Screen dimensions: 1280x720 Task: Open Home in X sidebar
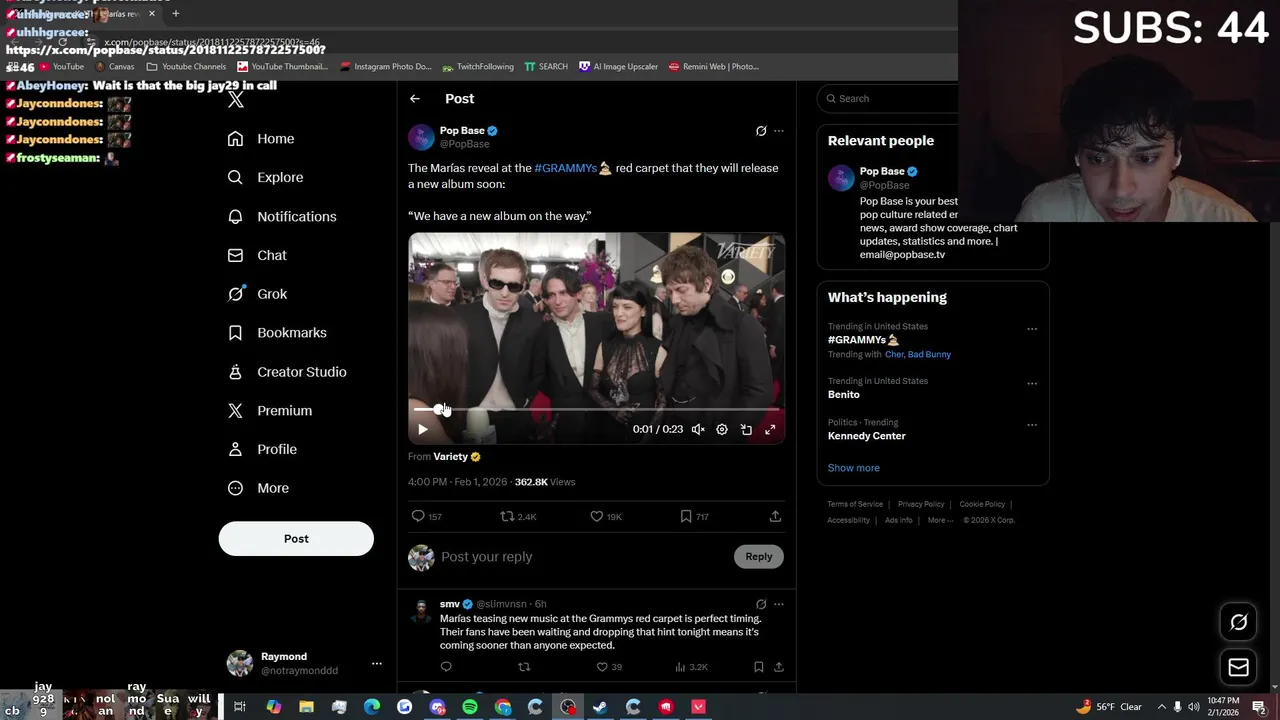tap(260, 139)
